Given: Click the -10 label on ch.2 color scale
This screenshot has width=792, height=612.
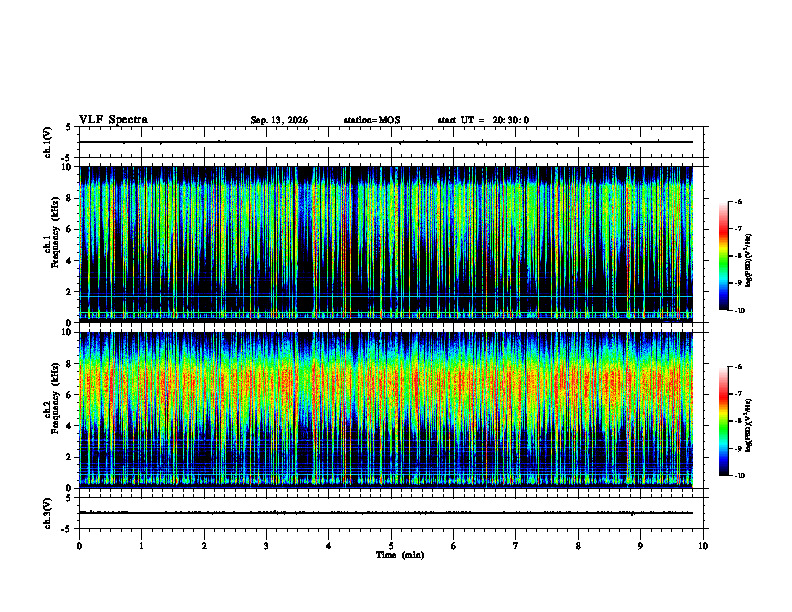Looking at the screenshot, I should point(739,476).
